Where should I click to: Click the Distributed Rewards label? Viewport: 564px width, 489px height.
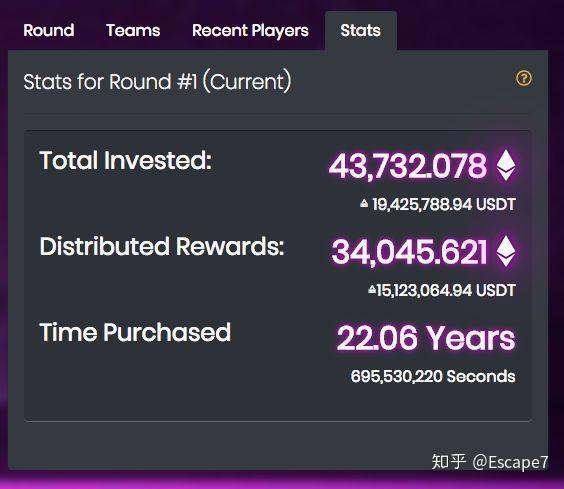tap(162, 246)
